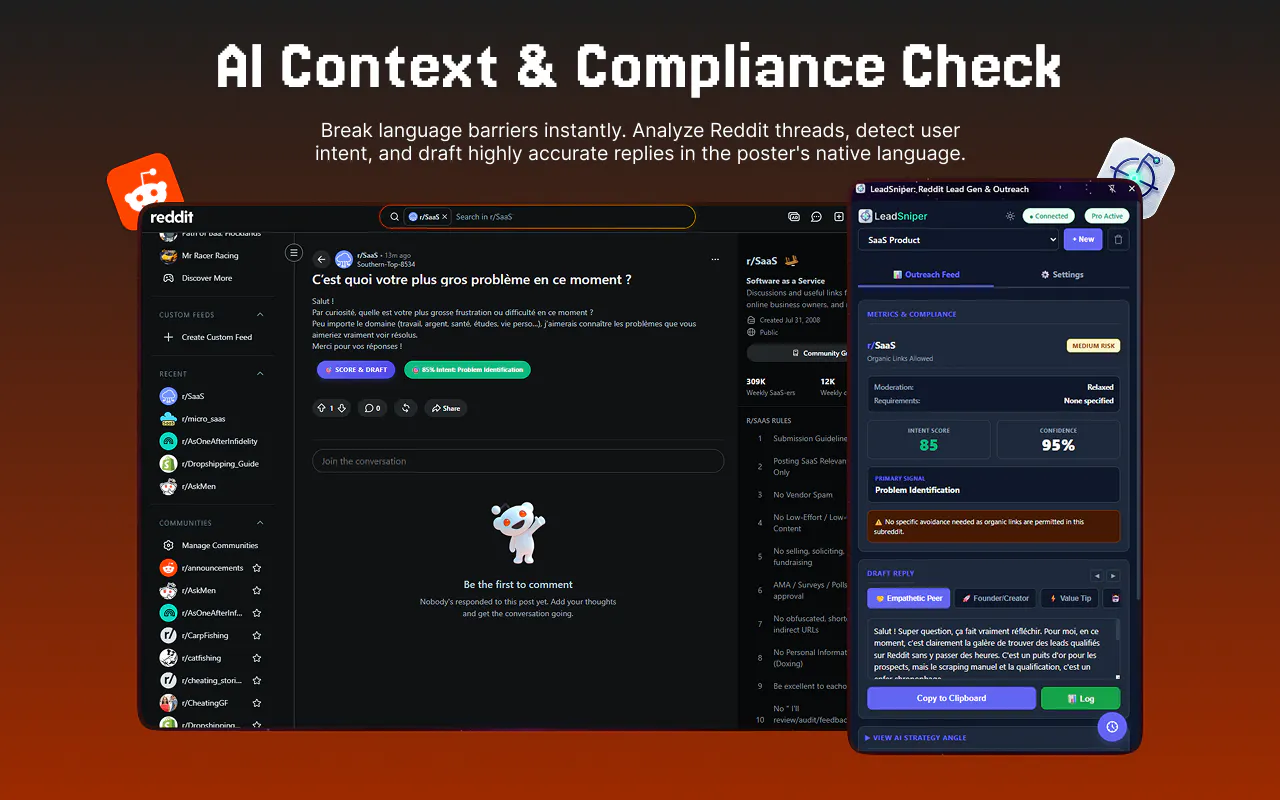Click the SCORE & DRAFT button
Image resolution: width=1280 pixels, height=800 pixels.
pos(356,370)
